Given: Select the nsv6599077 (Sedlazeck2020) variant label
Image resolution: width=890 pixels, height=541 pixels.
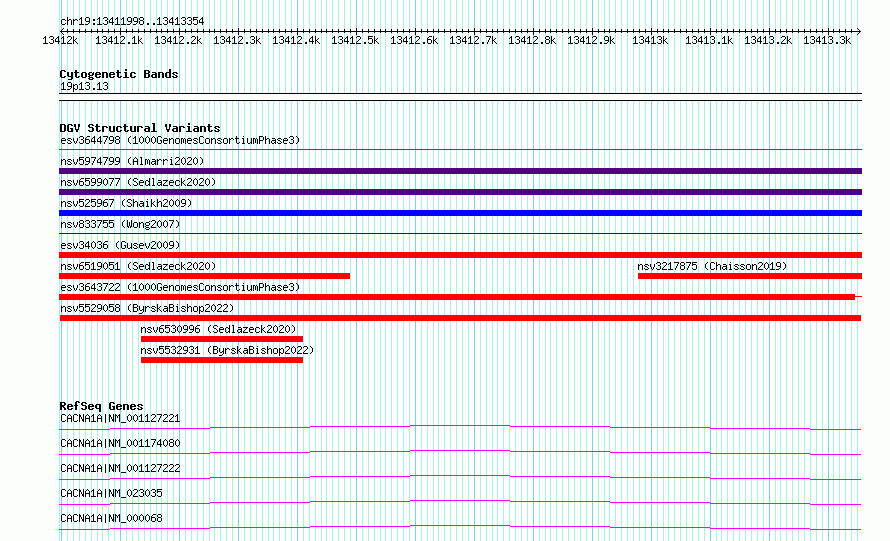Looking at the screenshot, I should pos(138,182).
